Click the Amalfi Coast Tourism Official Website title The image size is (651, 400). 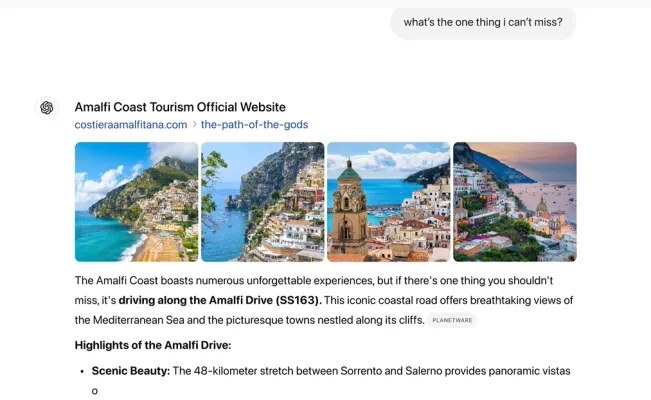pyautogui.click(x=180, y=107)
